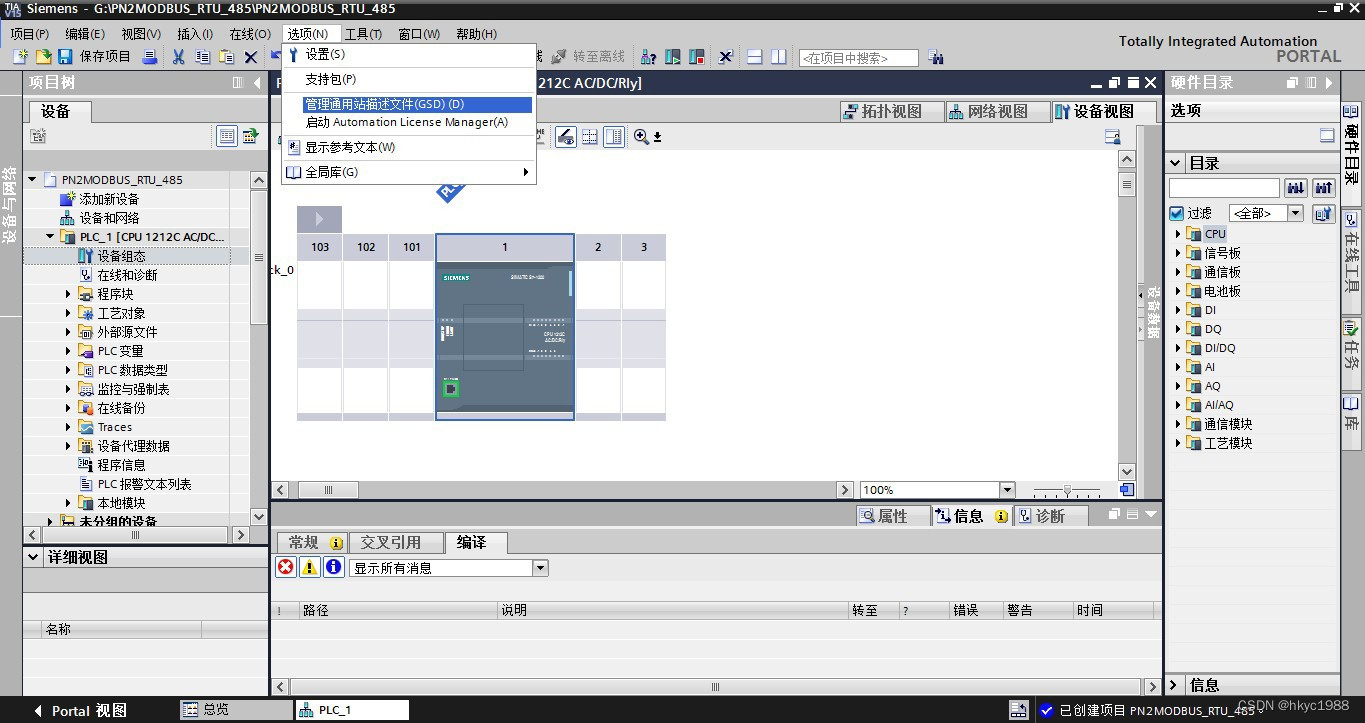Select 设备组态 in project tree
The height and width of the screenshot is (723, 1365).
(121, 256)
